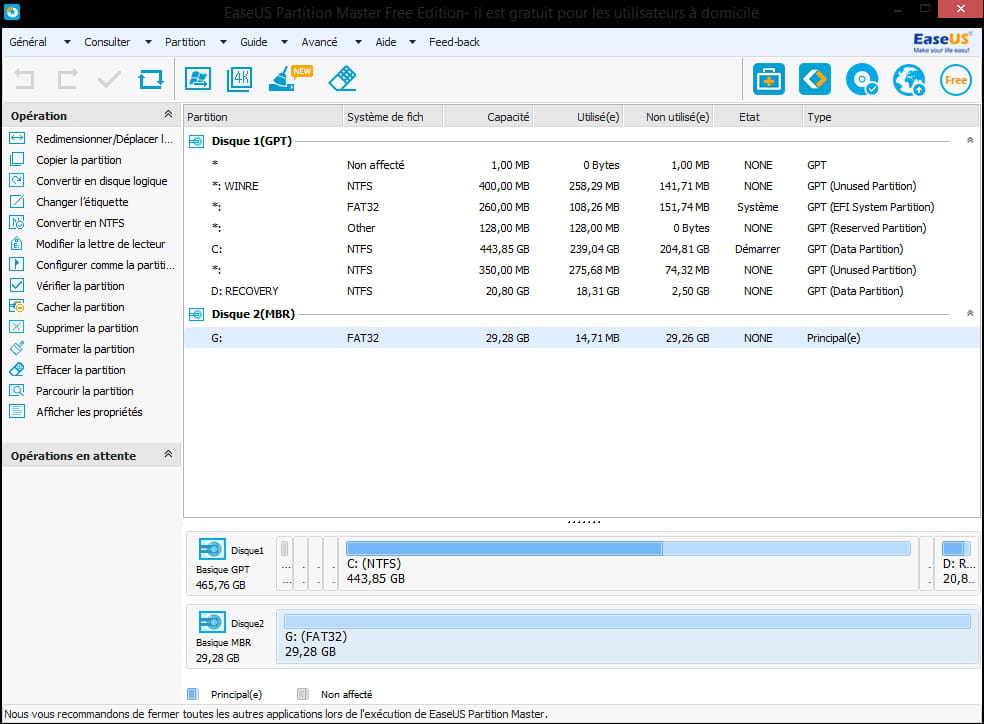This screenshot has width=984, height=724.
Task: Collapse the Opération panel
Action: (168, 114)
